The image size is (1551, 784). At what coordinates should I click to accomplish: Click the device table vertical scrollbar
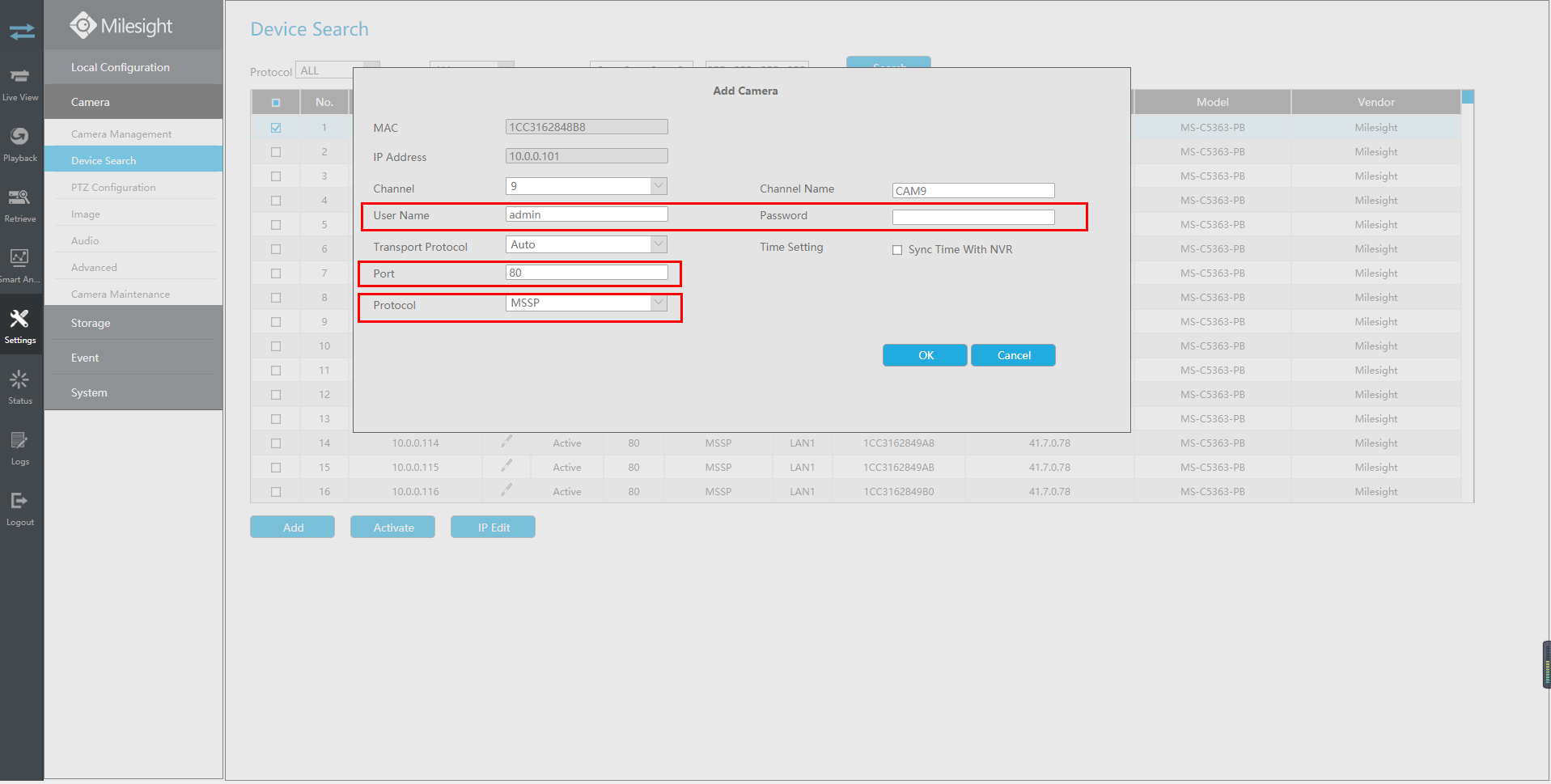coord(1468,296)
